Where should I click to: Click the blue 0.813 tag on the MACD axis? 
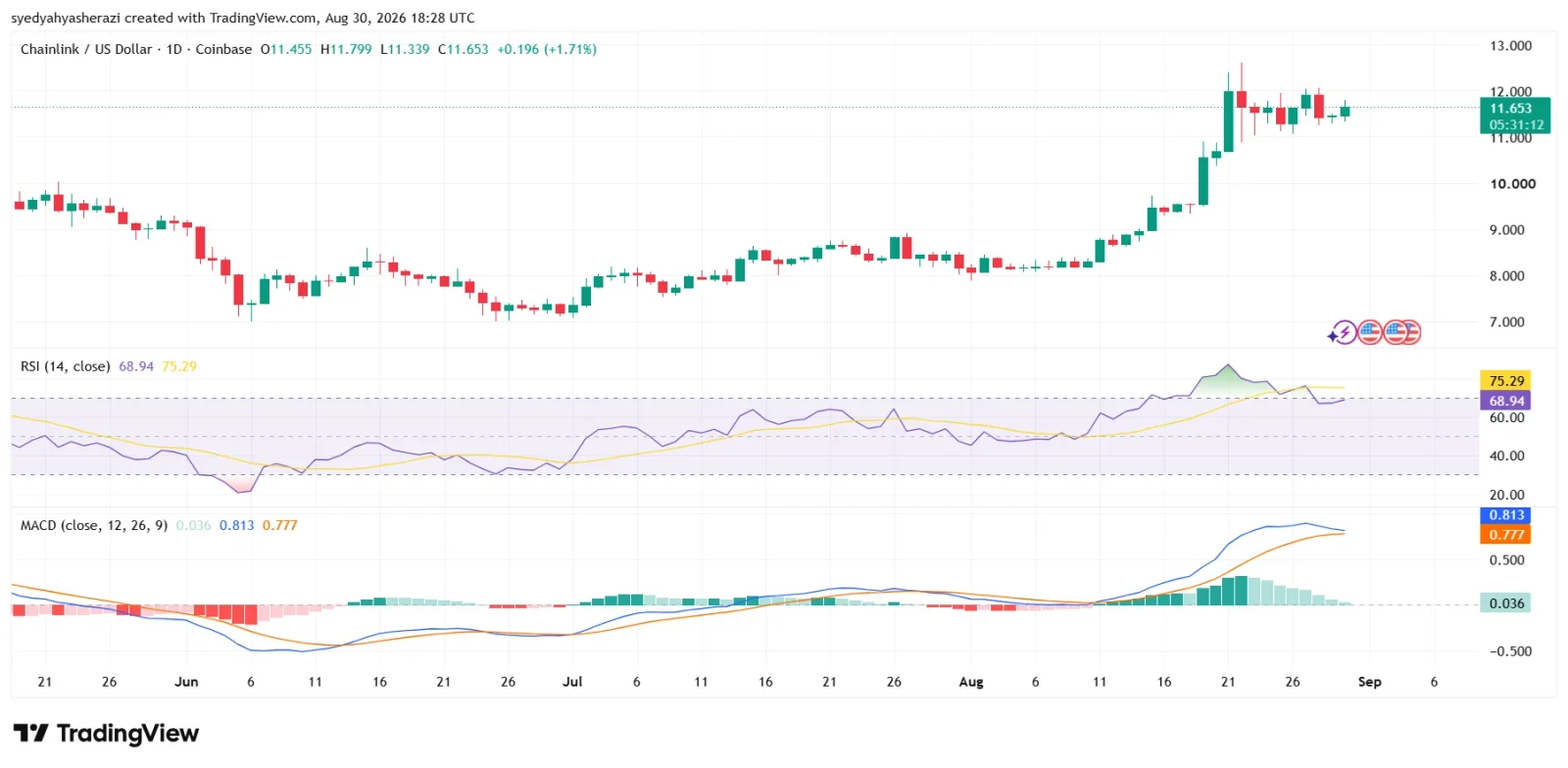(x=1505, y=515)
